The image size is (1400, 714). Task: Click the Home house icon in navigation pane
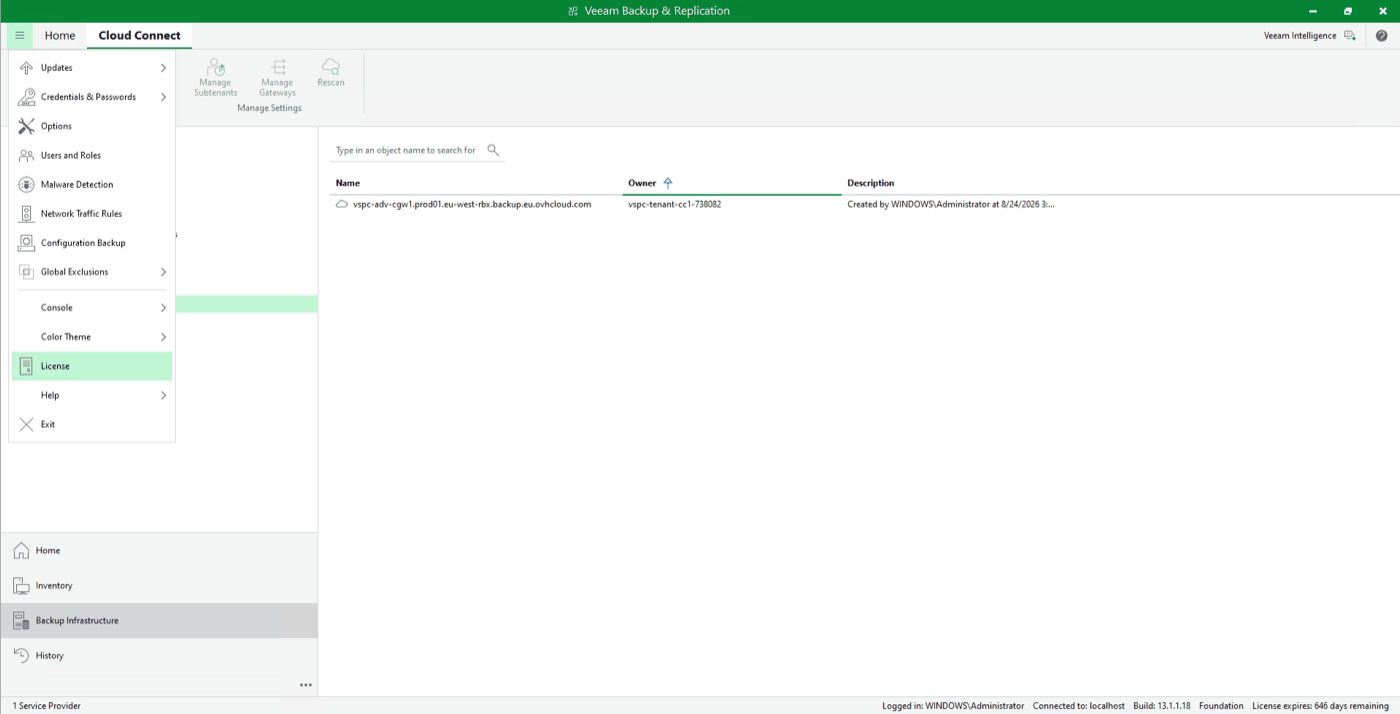tap(21, 551)
